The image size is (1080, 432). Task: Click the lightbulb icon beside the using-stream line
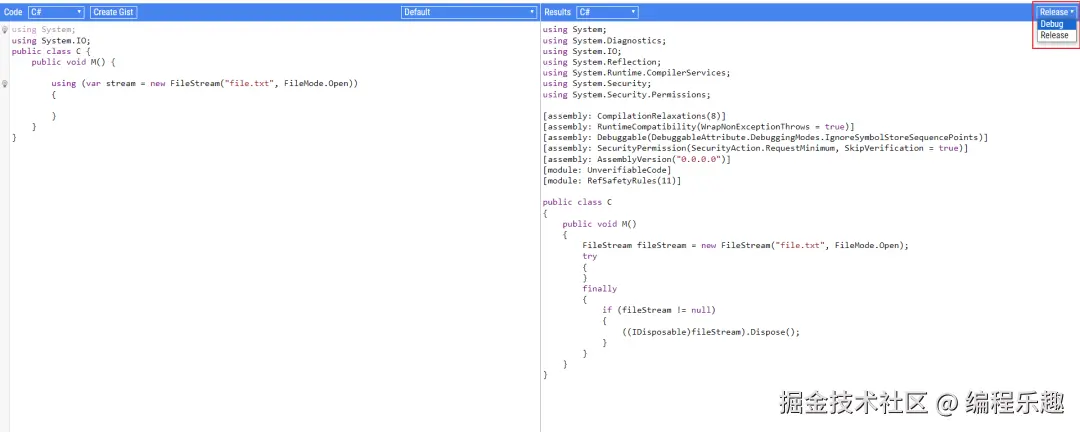(5, 83)
